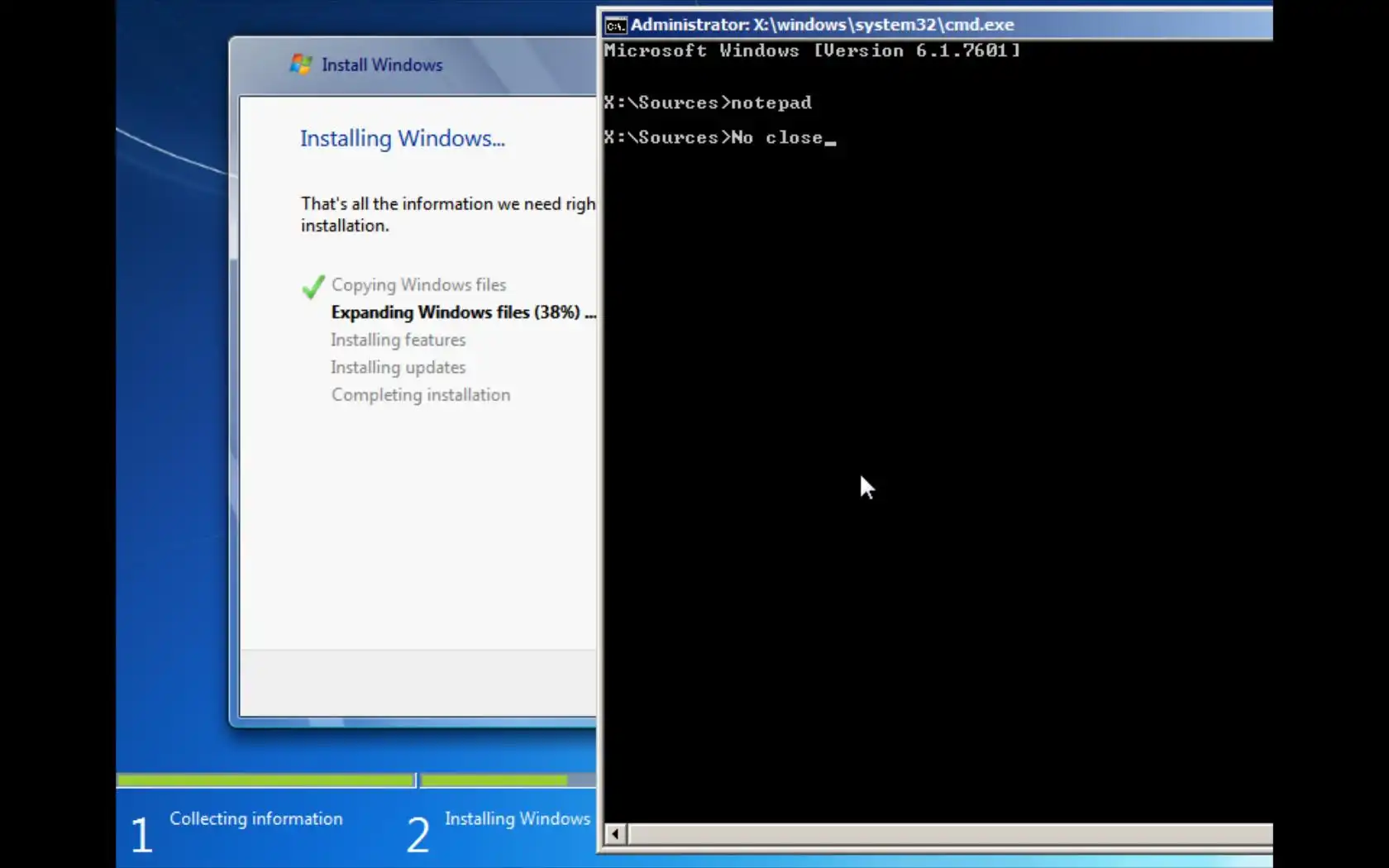
Task: Click the large stage number 2
Action: coord(418,834)
